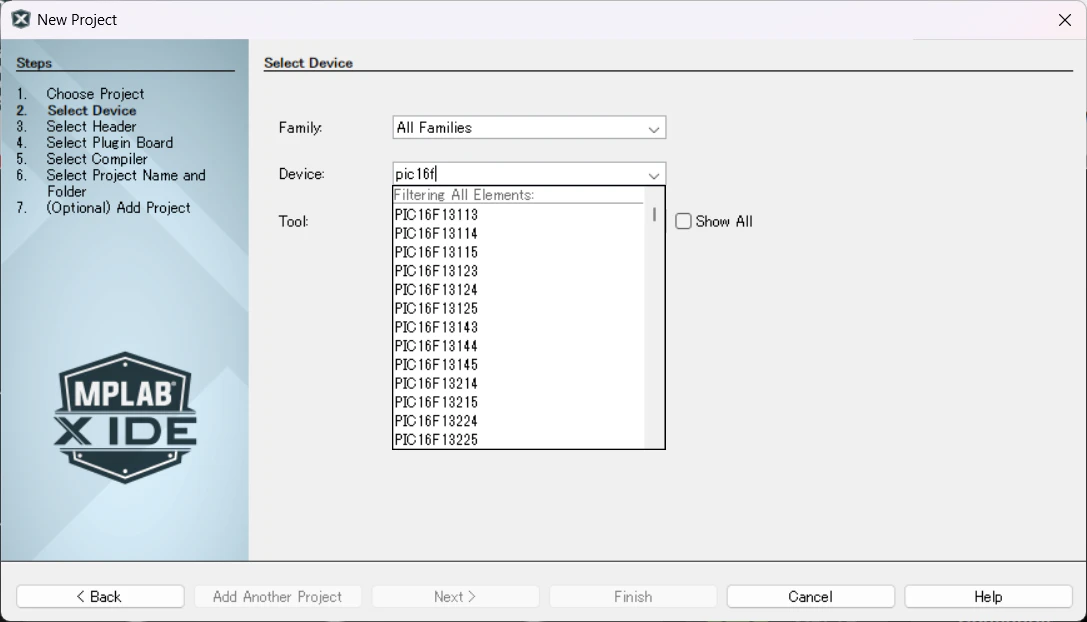The width and height of the screenshot is (1087, 622).
Task: Click the MPLAB X app icon in title bar
Action: (21, 19)
